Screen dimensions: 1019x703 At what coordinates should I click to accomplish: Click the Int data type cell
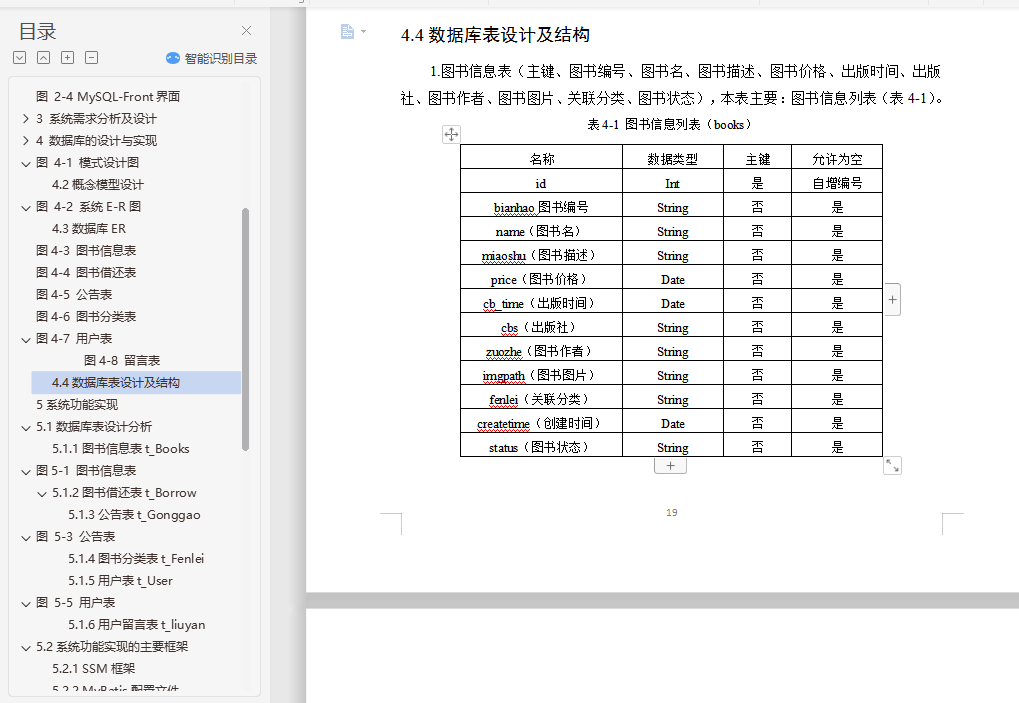coord(673,183)
